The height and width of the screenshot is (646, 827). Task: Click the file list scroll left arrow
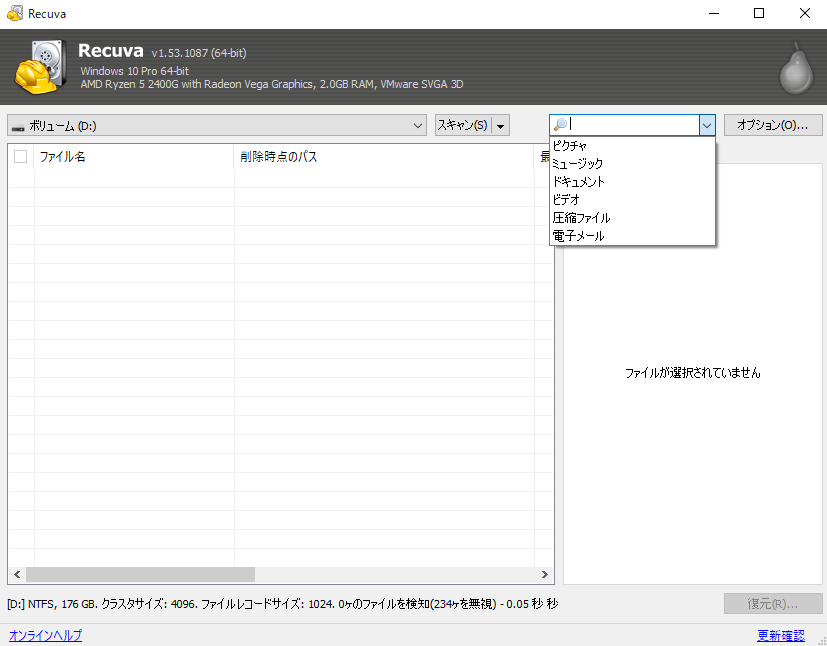pyautogui.click(x=17, y=574)
